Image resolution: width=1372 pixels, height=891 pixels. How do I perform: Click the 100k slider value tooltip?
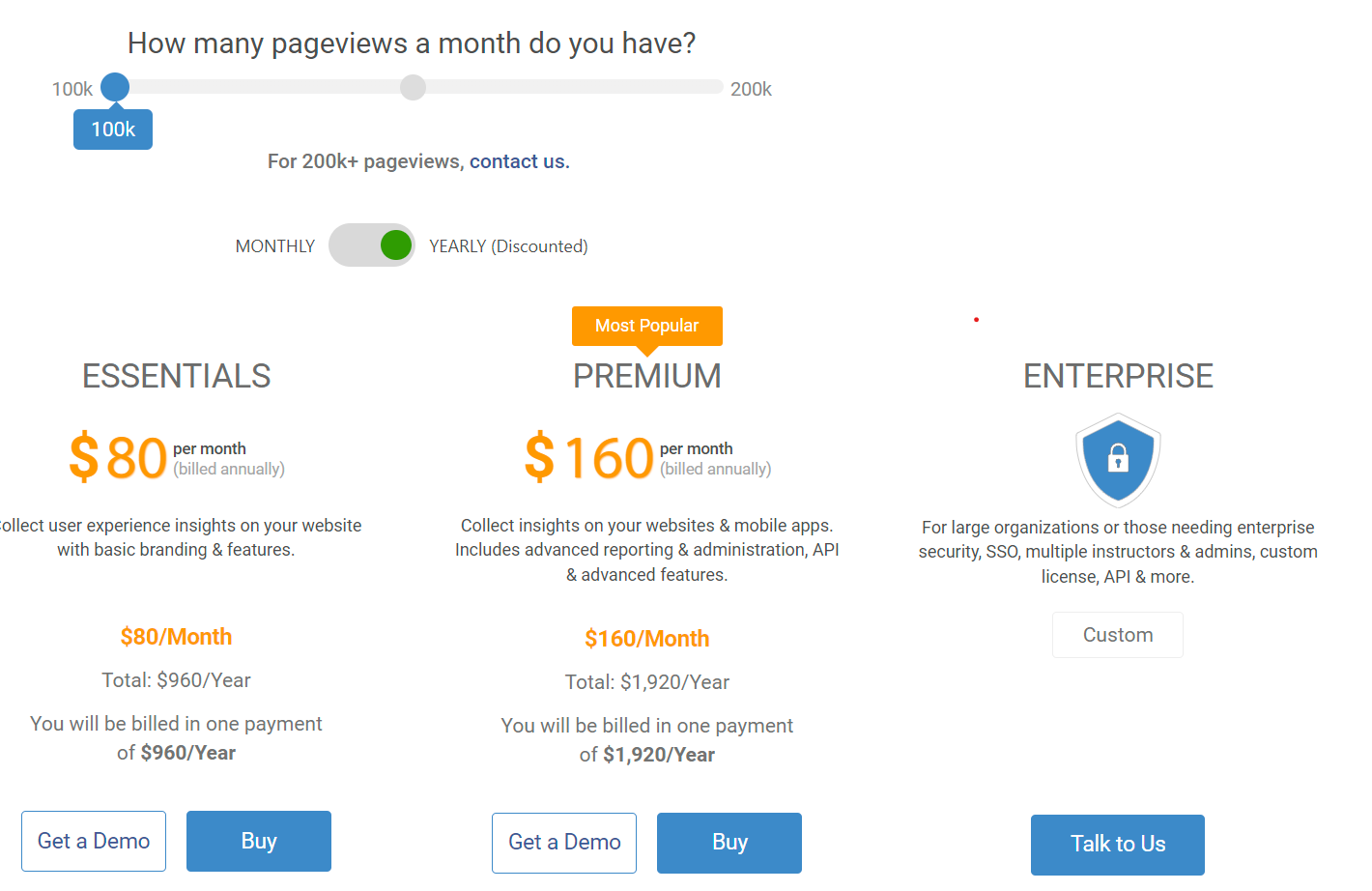click(113, 129)
